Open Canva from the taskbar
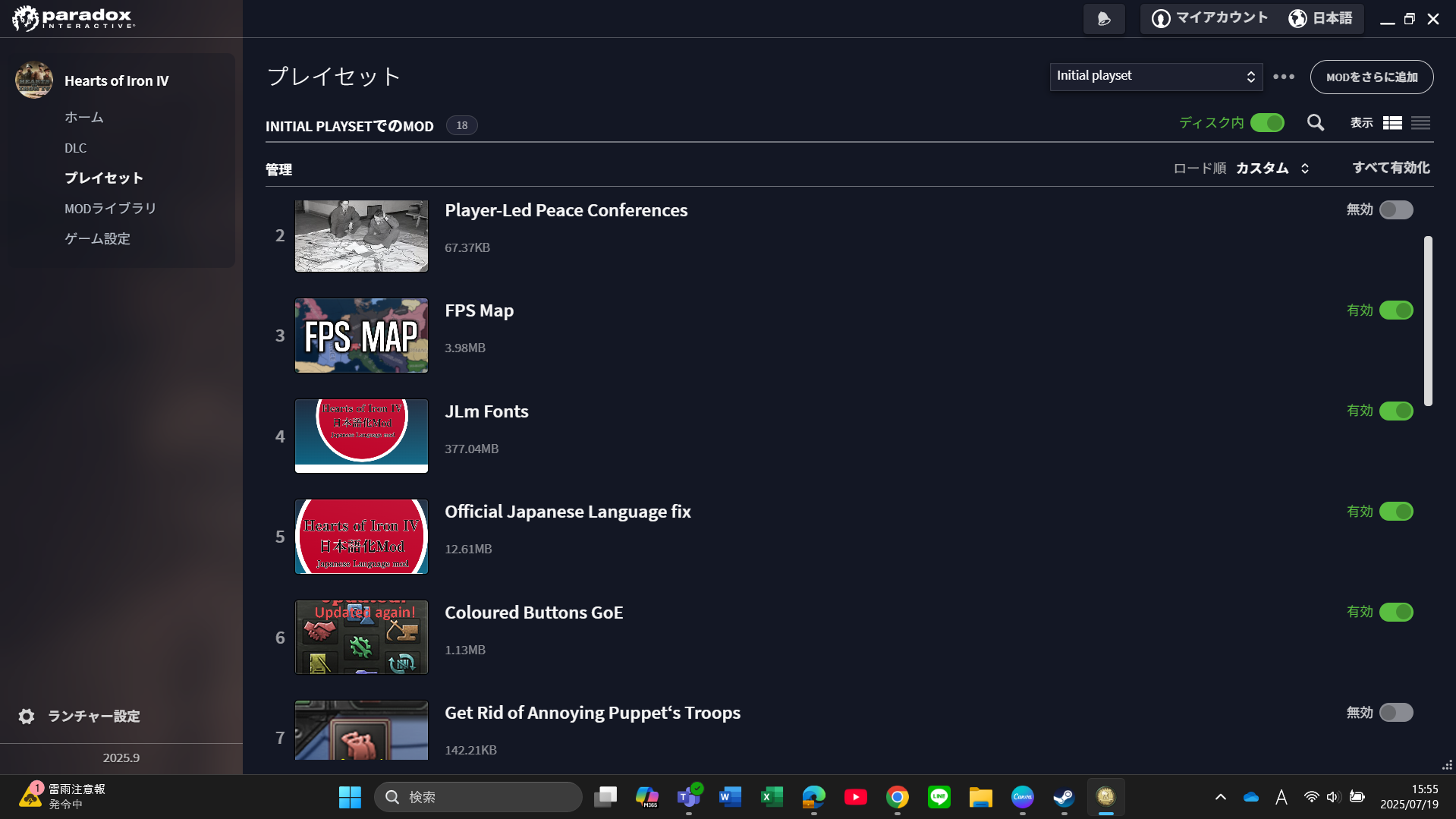The width and height of the screenshot is (1456, 819). pyautogui.click(x=1023, y=797)
